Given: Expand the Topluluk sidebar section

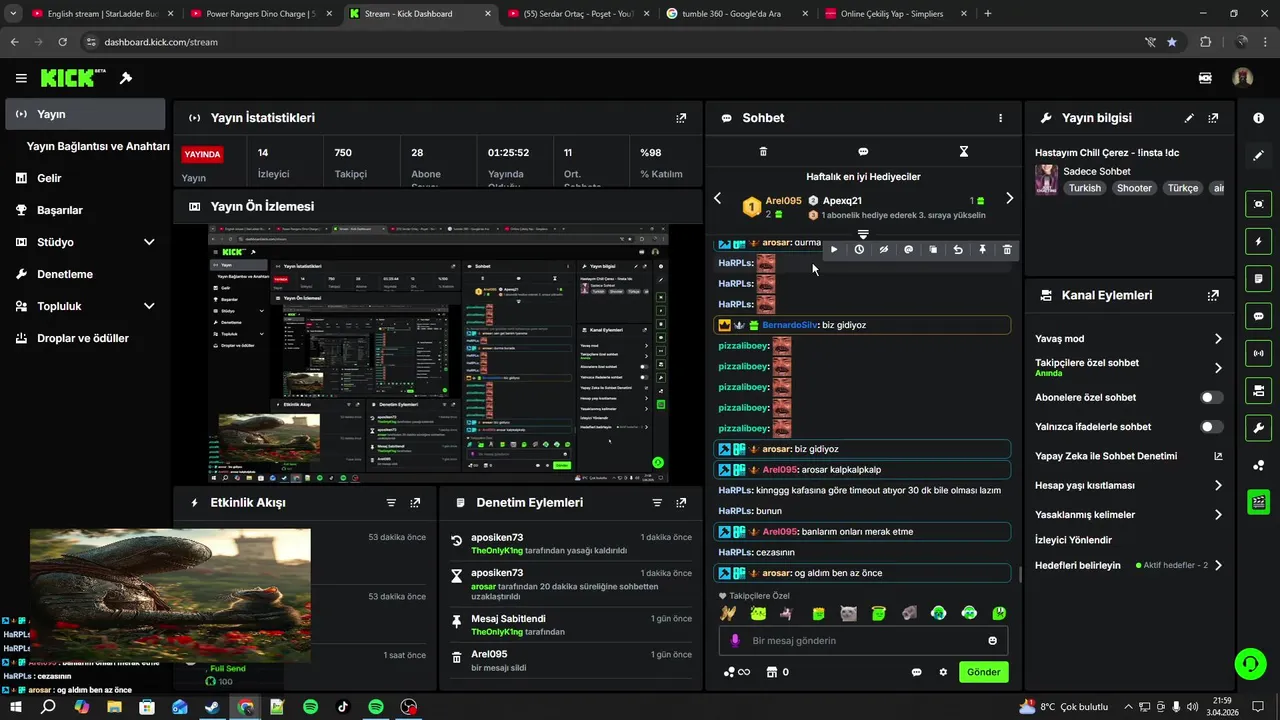Looking at the screenshot, I should pos(149,306).
